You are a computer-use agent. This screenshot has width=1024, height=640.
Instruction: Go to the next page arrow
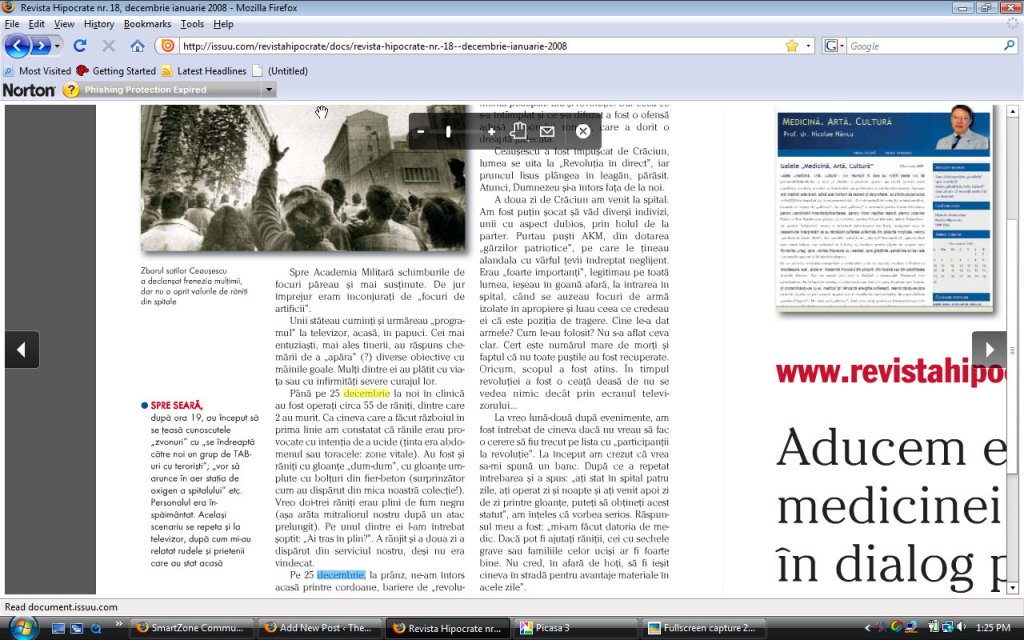(x=989, y=349)
